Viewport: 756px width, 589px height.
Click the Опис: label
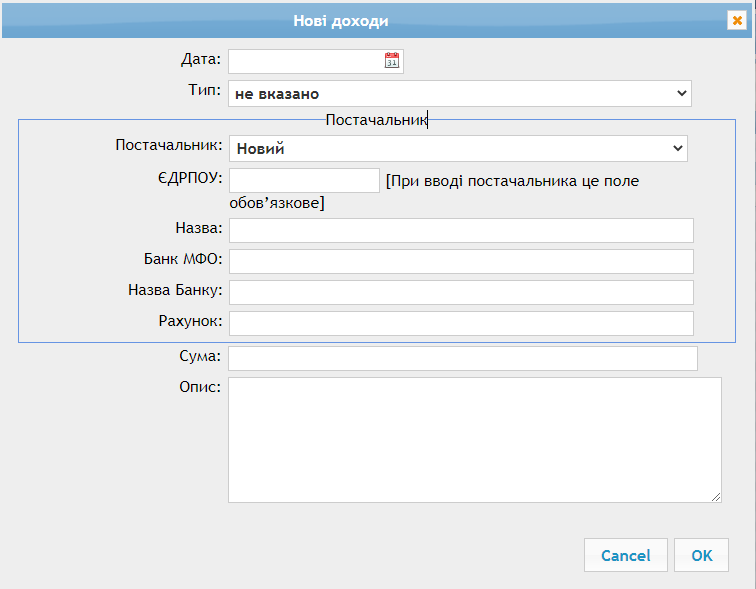(x=200, y=387)
